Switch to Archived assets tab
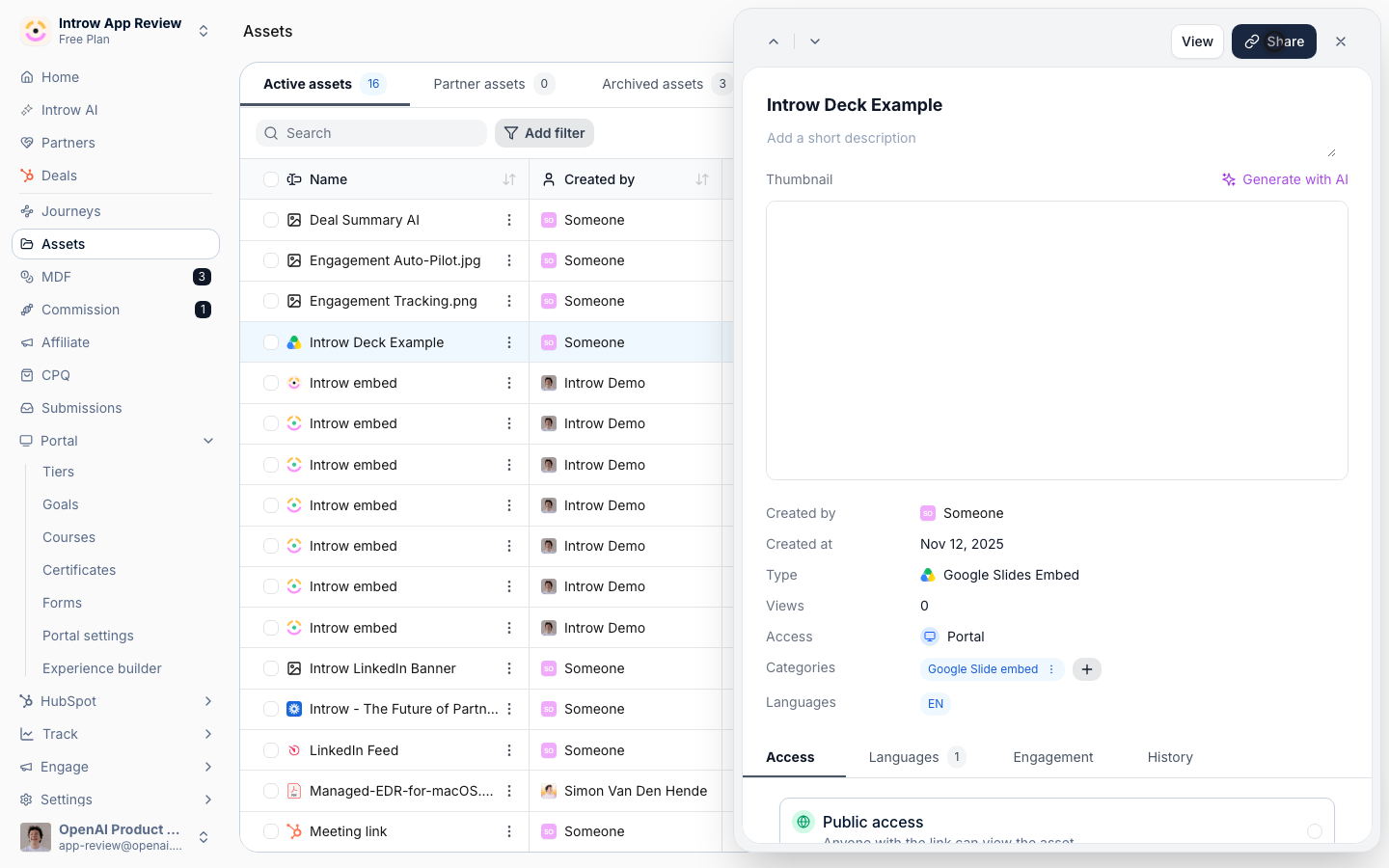This screenshot has width=1389, height=868. 667,84
